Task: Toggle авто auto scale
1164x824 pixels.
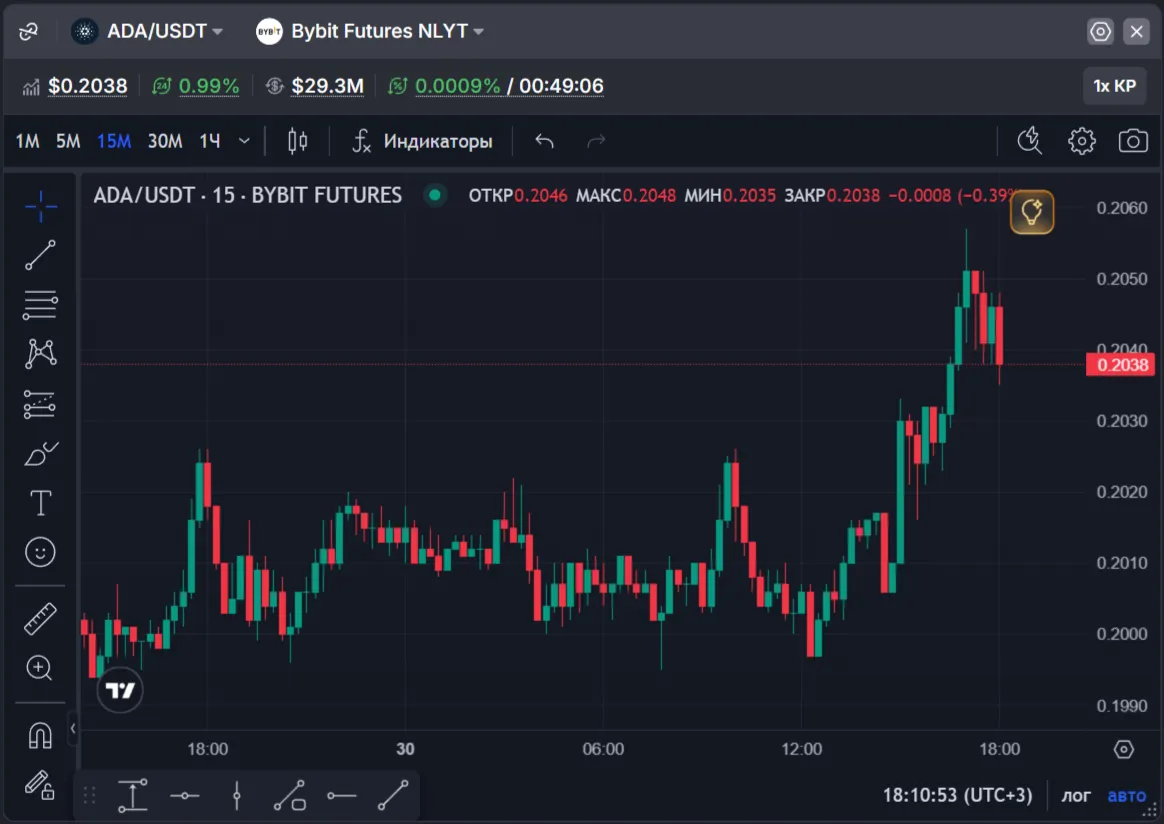Action: click(1127, 795)
